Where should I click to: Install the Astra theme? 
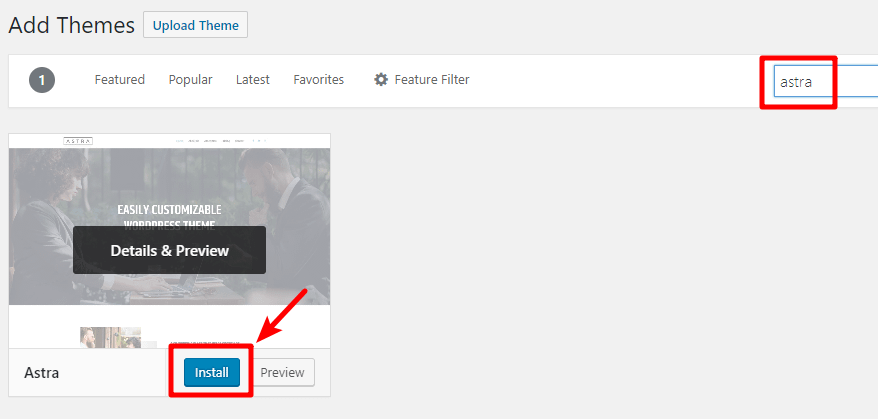click(x=212, y=373)
